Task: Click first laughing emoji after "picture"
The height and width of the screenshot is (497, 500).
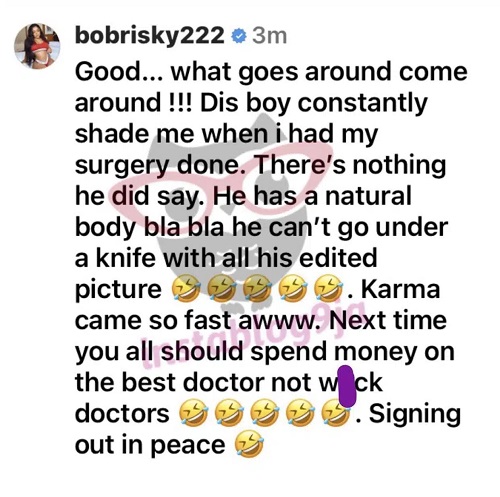Action: pos(186,289)
